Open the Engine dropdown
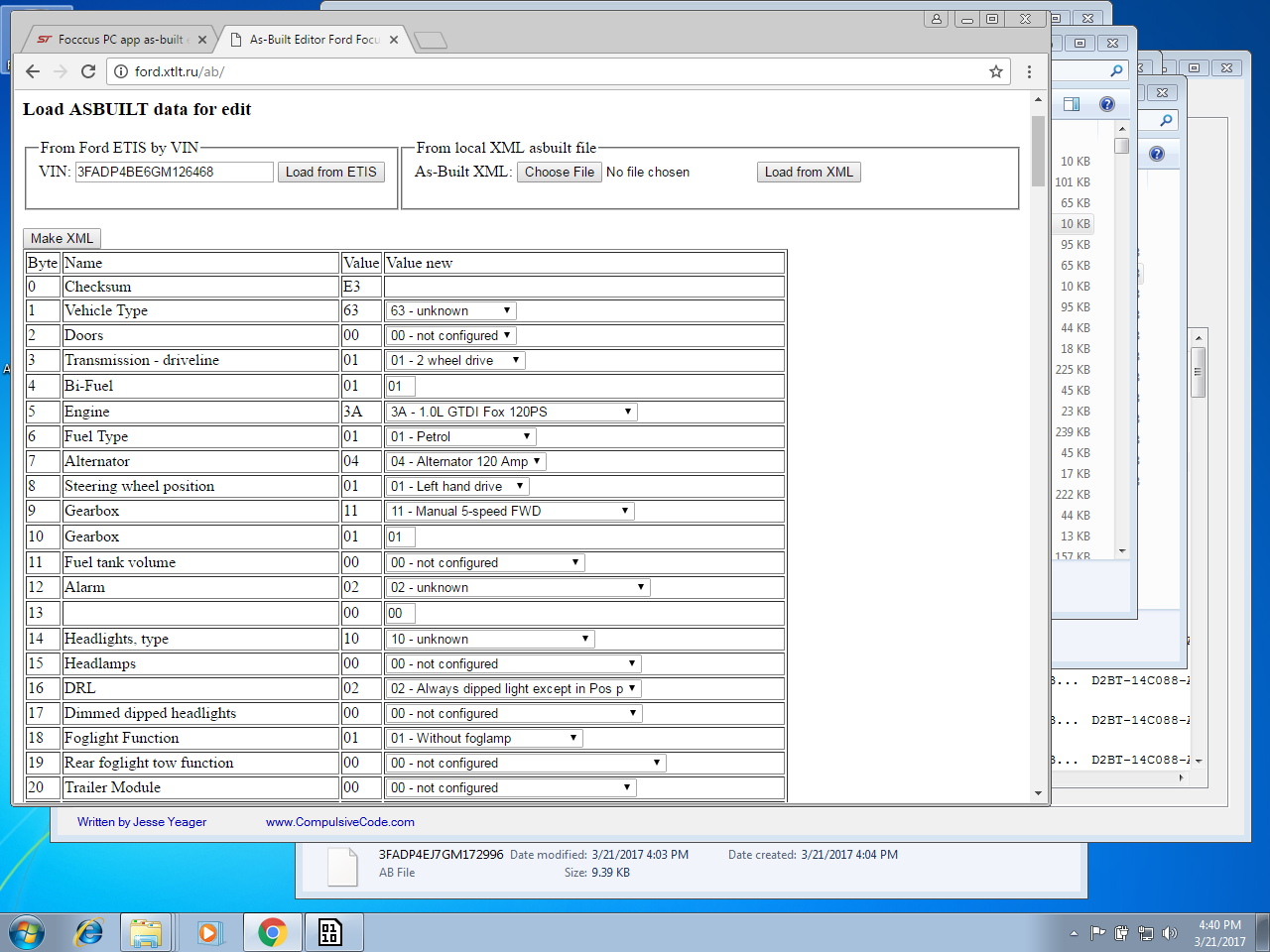Viewport: 1270px width, 952px height. click(511, 412)
